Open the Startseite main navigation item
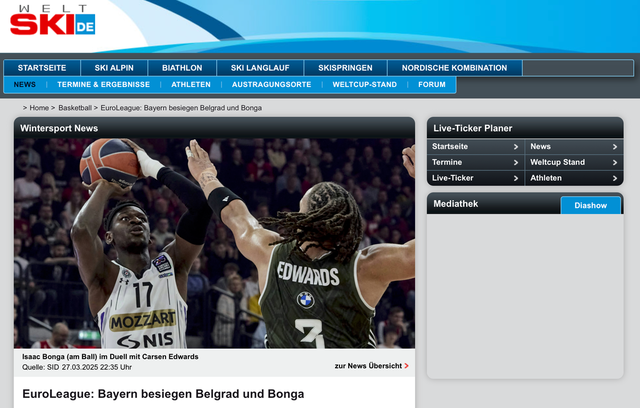The width and height of the screenshot is (640, 408). tap(41, 68)
